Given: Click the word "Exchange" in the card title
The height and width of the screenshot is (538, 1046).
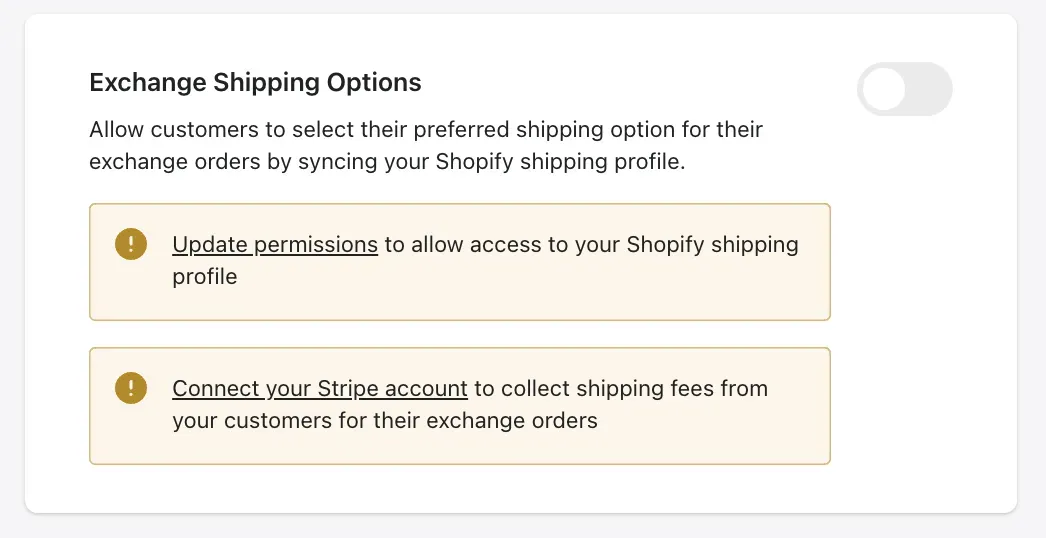Looking at the screenshot, I should pyautogui.click(x=148, y=82).
